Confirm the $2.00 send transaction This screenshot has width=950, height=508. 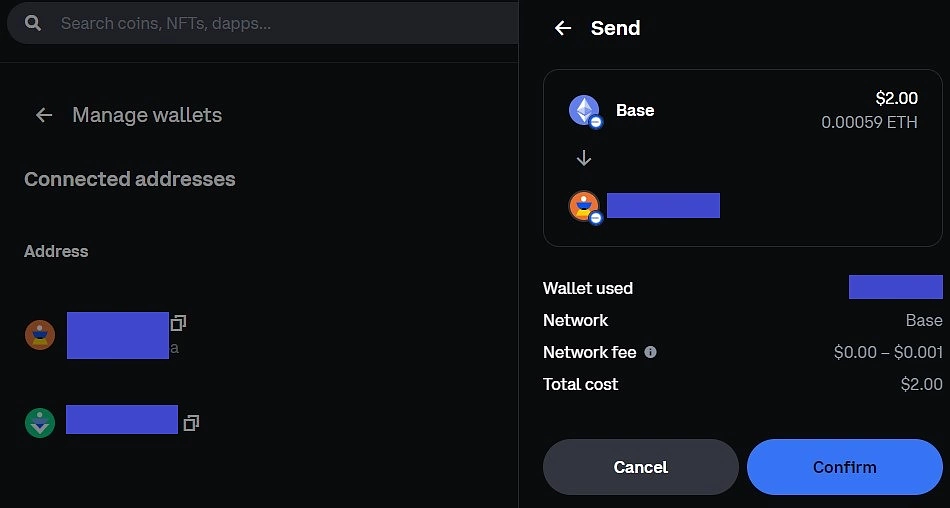coord(845,467)
